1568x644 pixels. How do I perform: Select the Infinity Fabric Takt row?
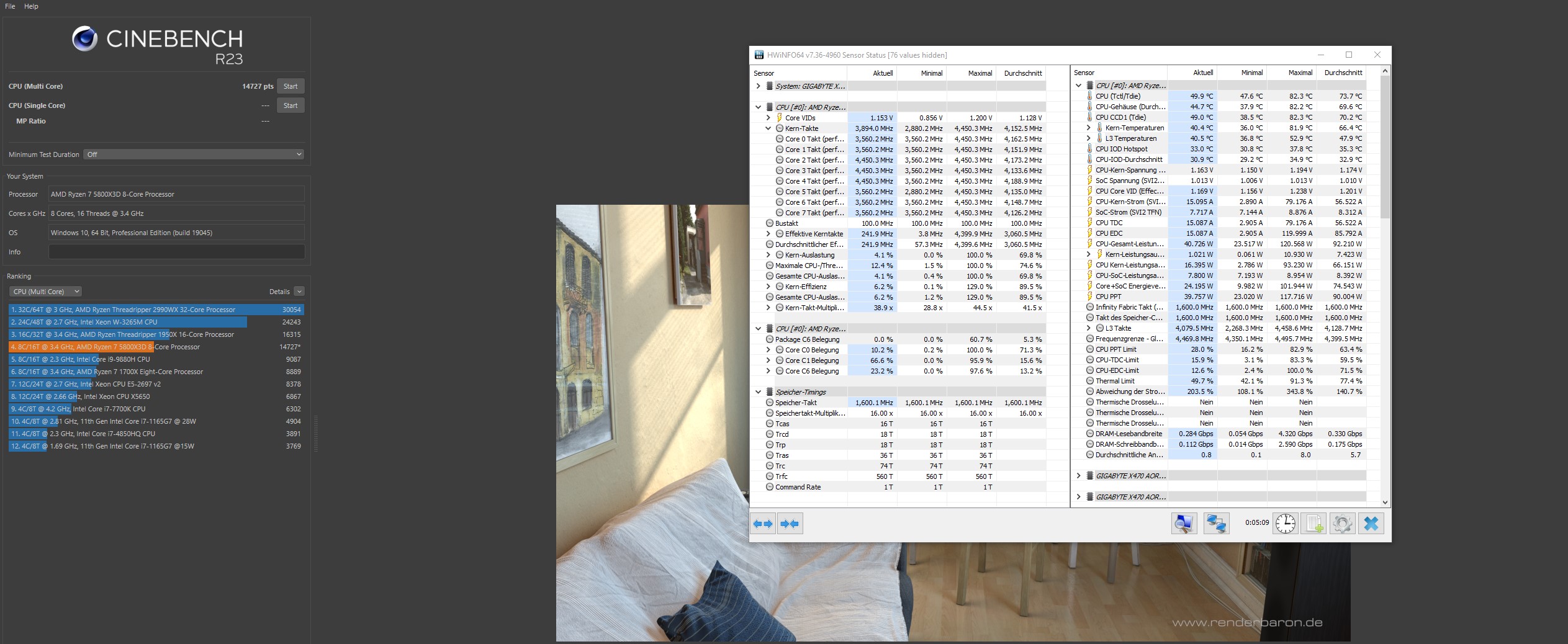pyautogui.click(x=1219, y=307)
